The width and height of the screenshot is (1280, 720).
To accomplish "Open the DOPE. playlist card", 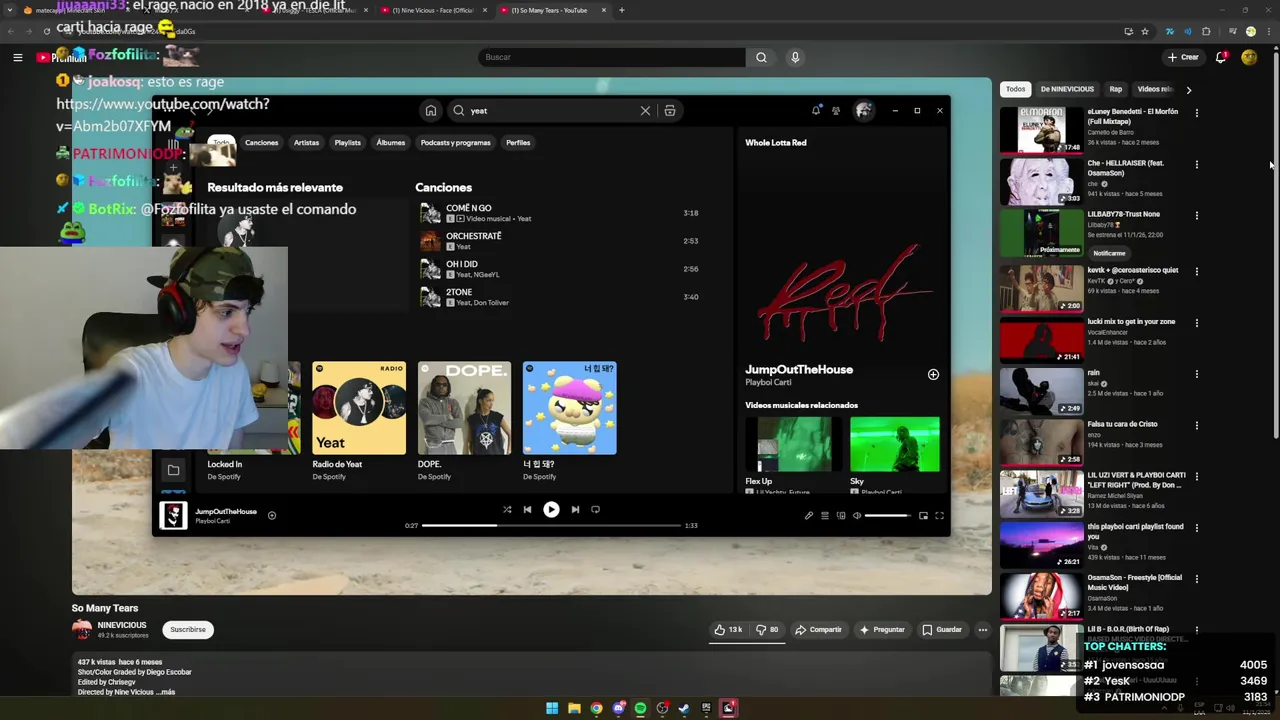I will [464, 421].
